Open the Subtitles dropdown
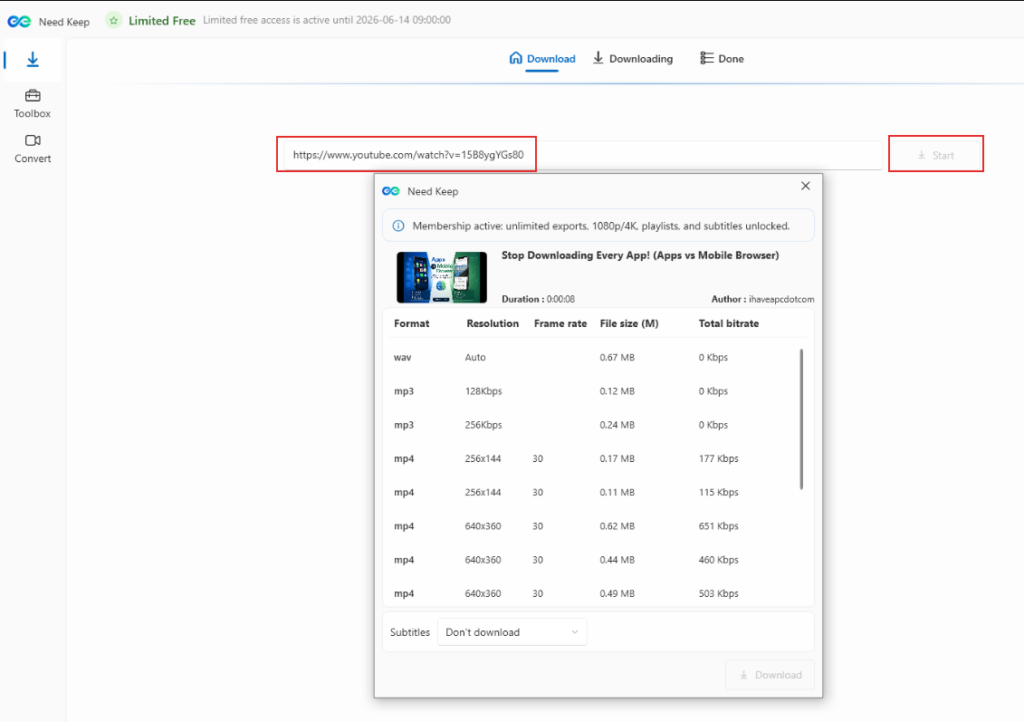The width and height of the screenshot is (1024, 722). pos(512,632)
